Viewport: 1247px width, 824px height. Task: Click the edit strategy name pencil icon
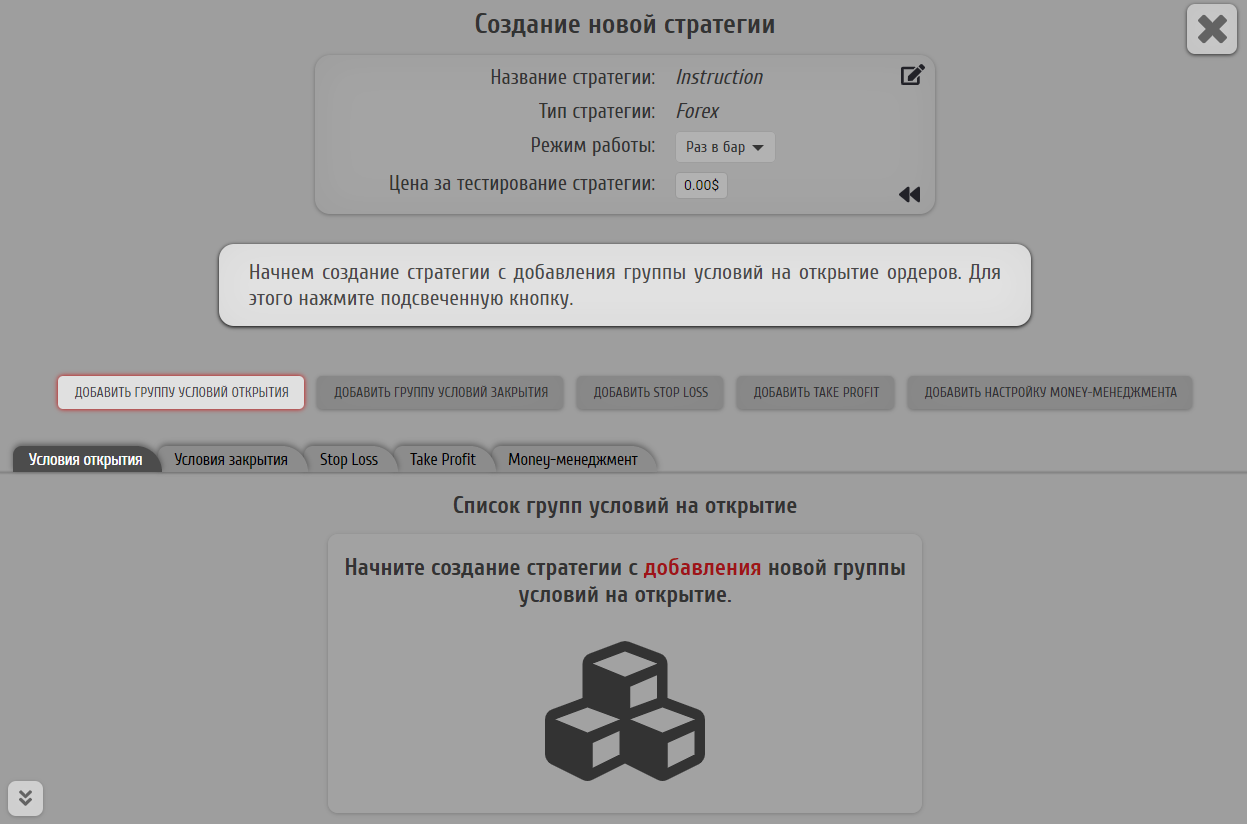(911, 75)
